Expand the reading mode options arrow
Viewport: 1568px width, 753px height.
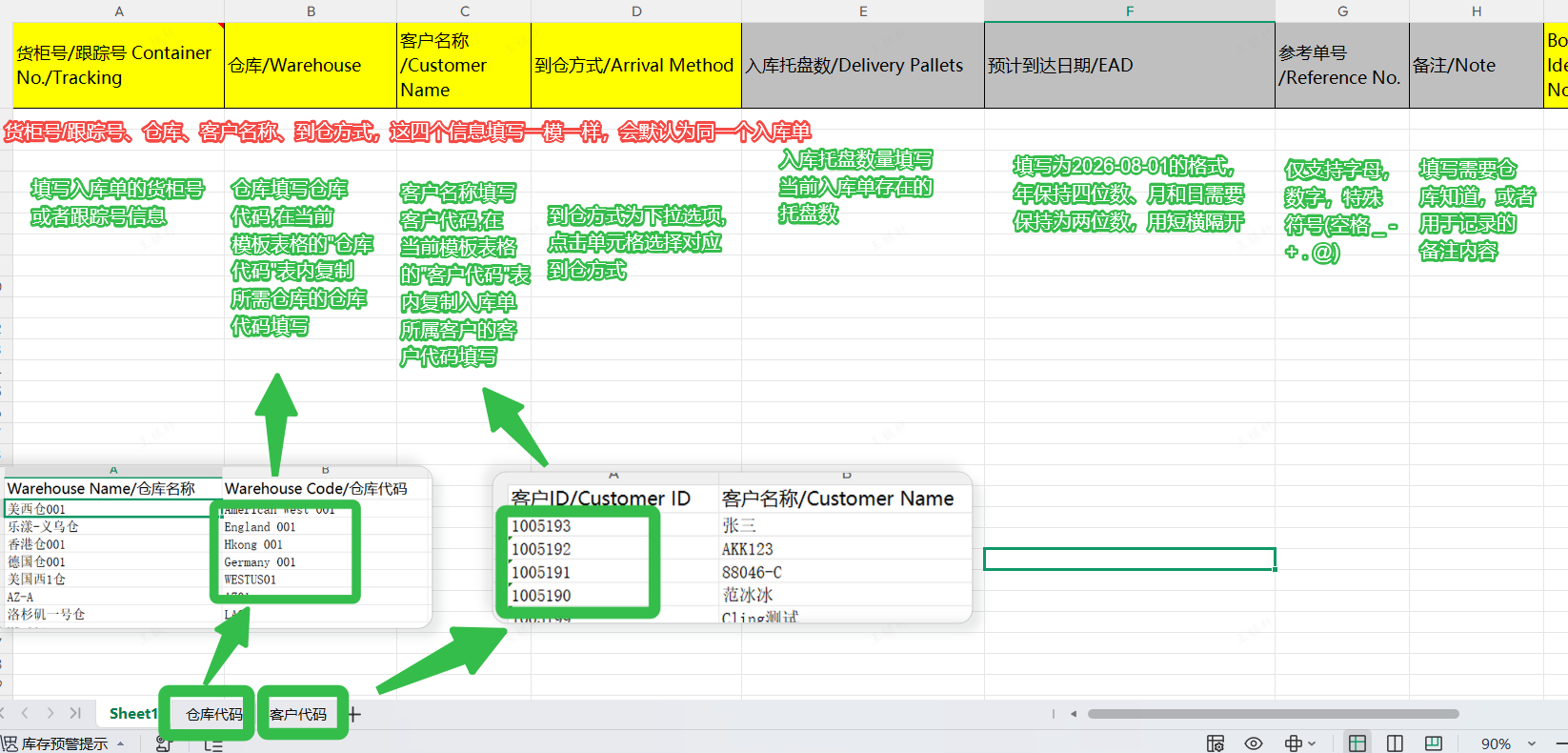point(1313,743)
